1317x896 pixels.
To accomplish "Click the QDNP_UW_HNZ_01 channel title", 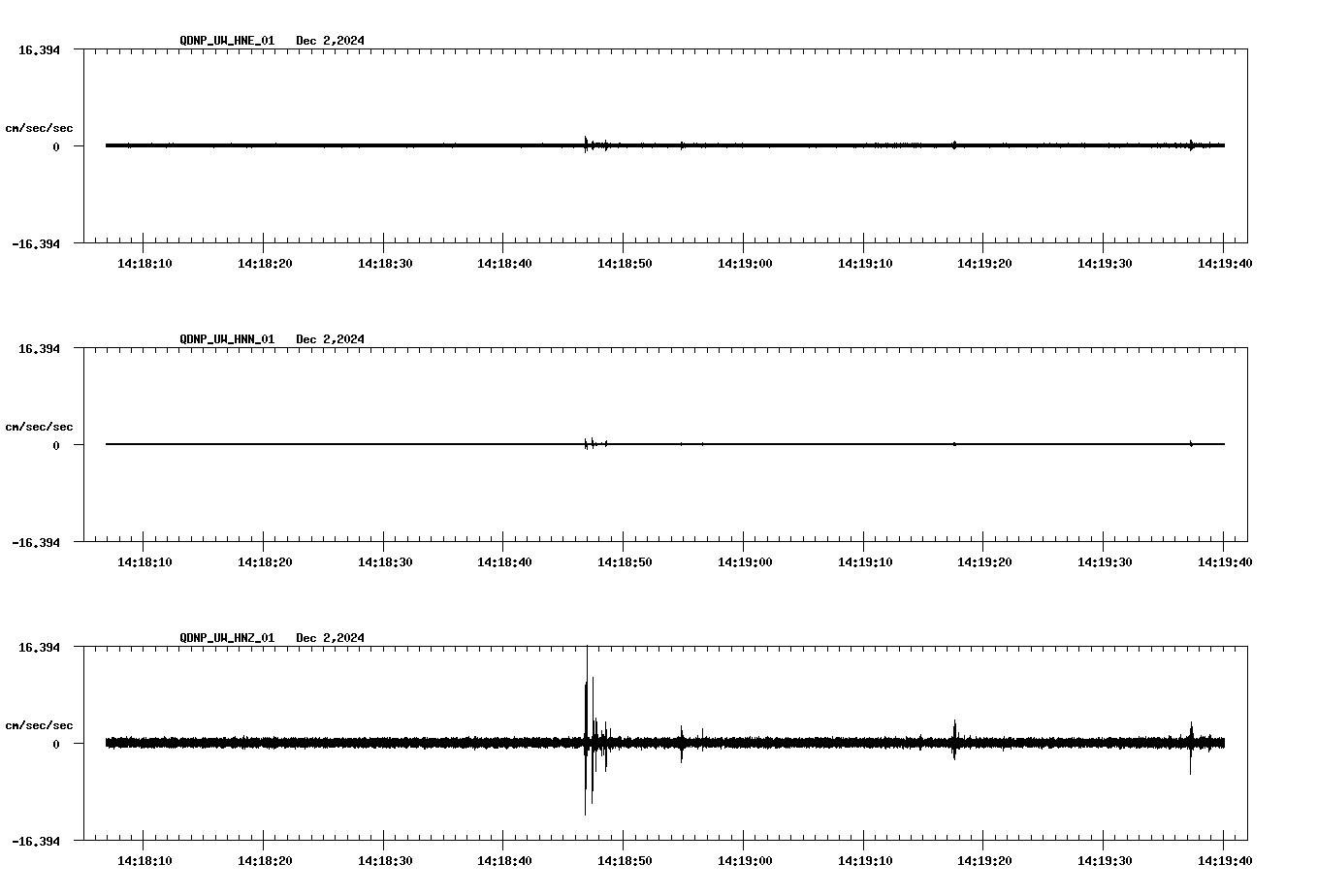I will [x=227, y=638].
